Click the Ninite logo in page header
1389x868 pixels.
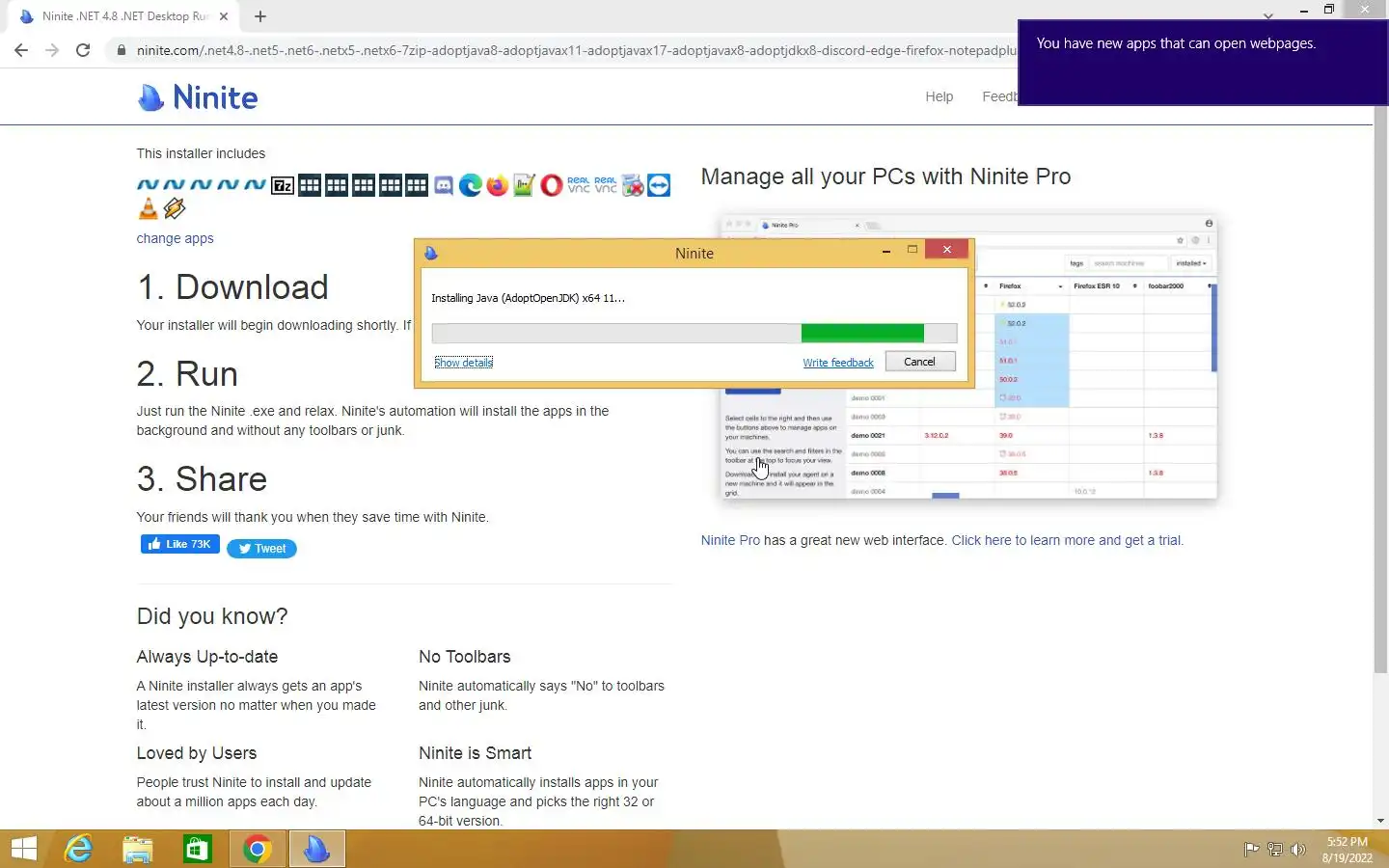tap(198, 97)
